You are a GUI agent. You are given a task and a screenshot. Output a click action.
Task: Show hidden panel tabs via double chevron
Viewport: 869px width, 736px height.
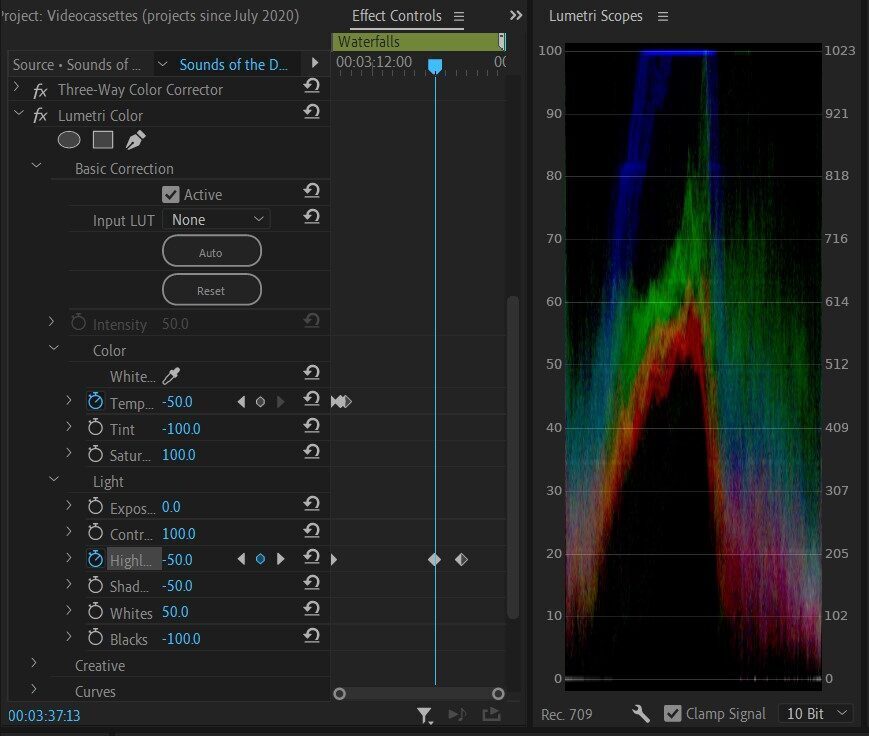[516, 16]
